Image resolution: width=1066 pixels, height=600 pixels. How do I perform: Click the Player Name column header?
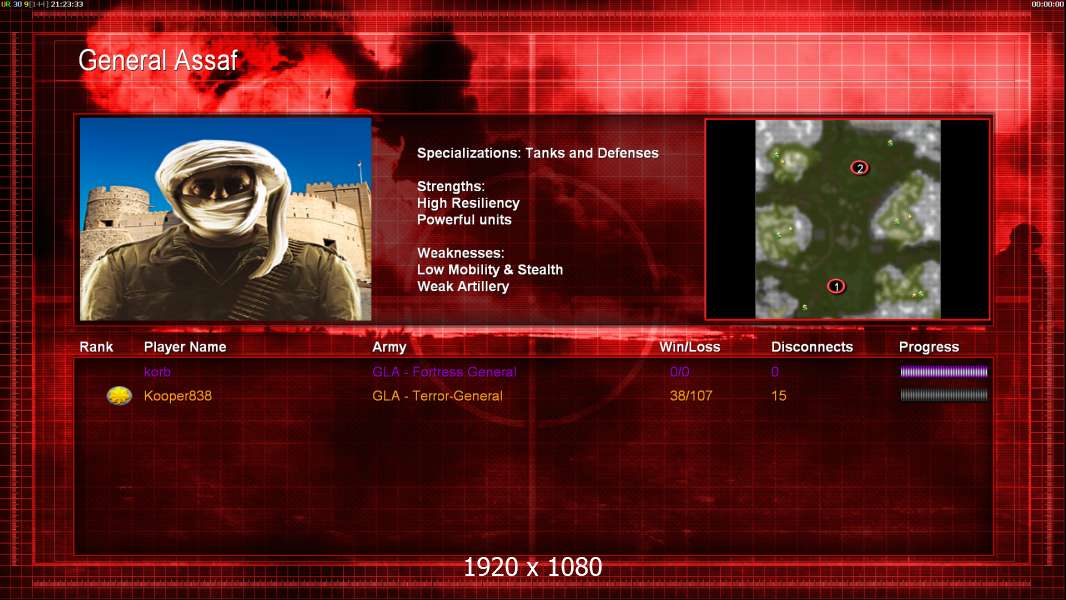[x=185, y=347]
